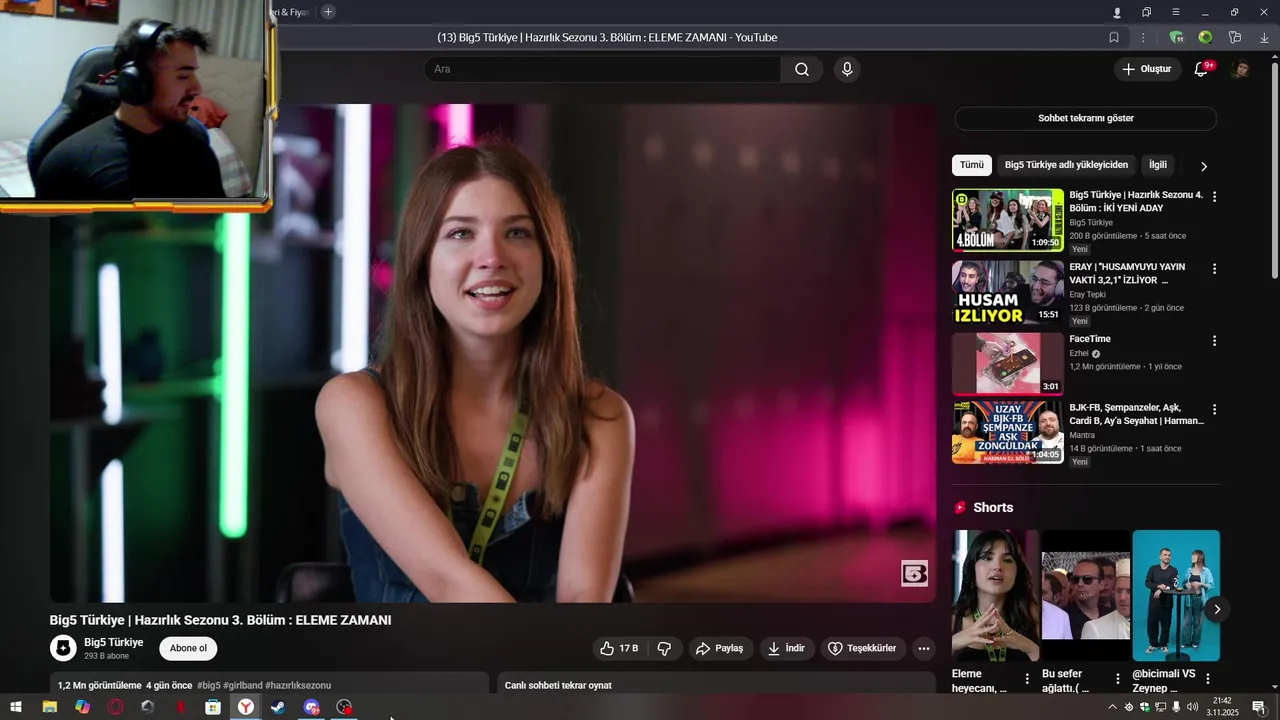Open the browser hamburger menu

[x=1176, y=12]
